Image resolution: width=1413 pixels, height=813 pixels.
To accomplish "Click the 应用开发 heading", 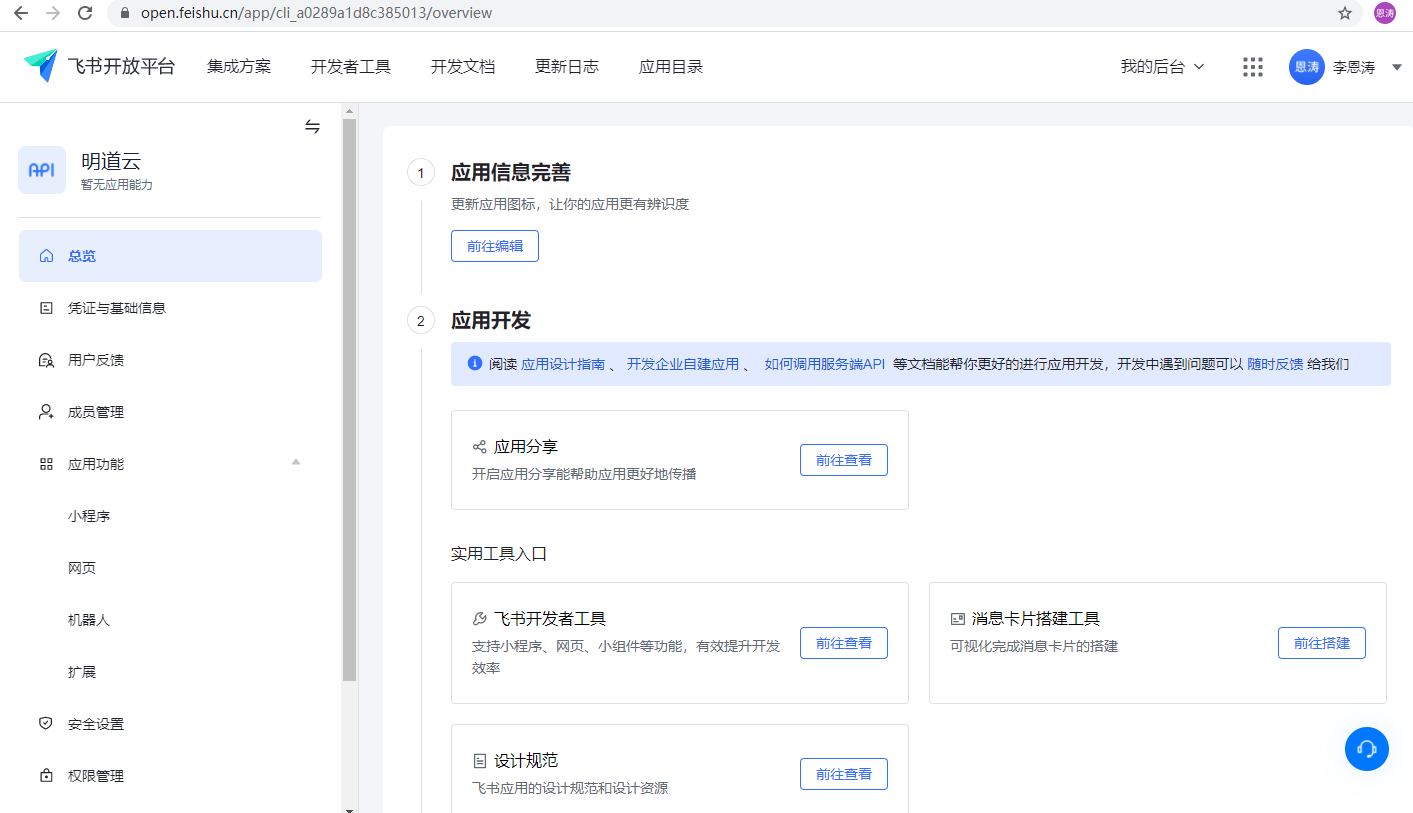I will click(491, 321).
